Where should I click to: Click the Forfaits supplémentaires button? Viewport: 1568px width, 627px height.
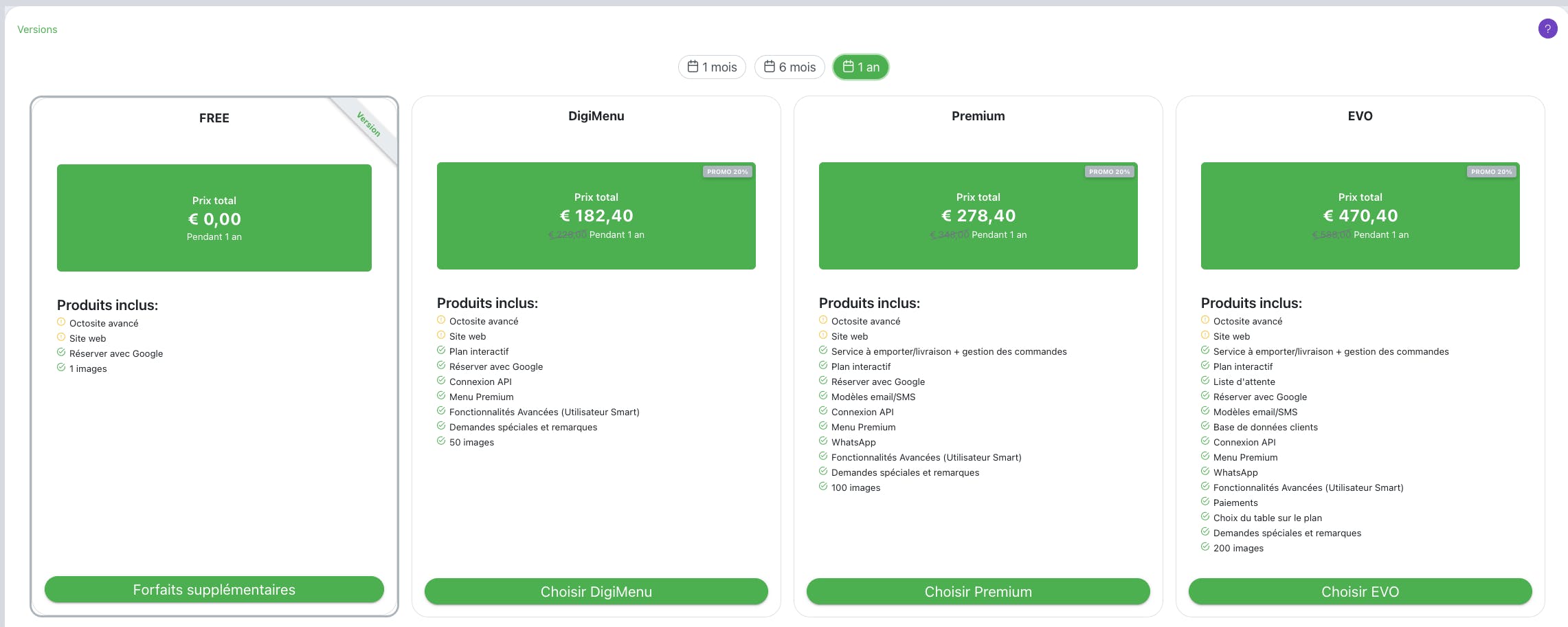tap(214, 590)
